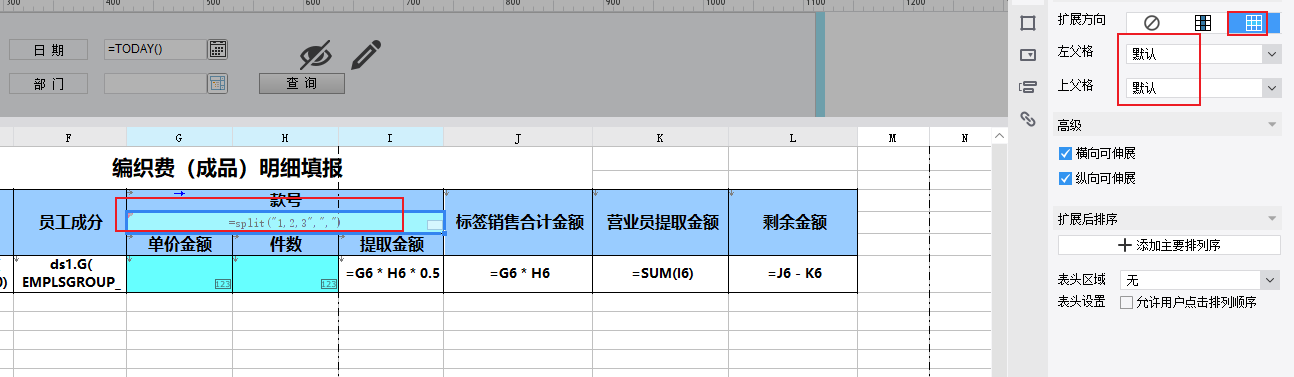Choose the horizontal expansion direction icon

coord(1254,22)
